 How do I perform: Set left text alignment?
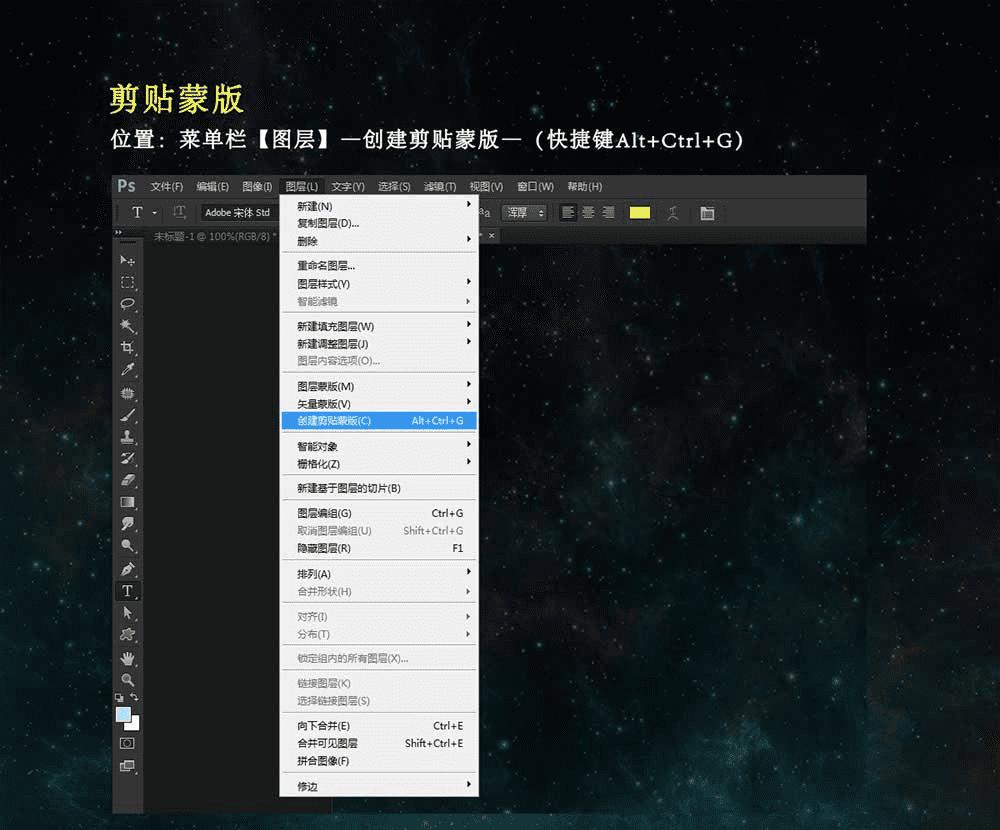tap(568, 212)
